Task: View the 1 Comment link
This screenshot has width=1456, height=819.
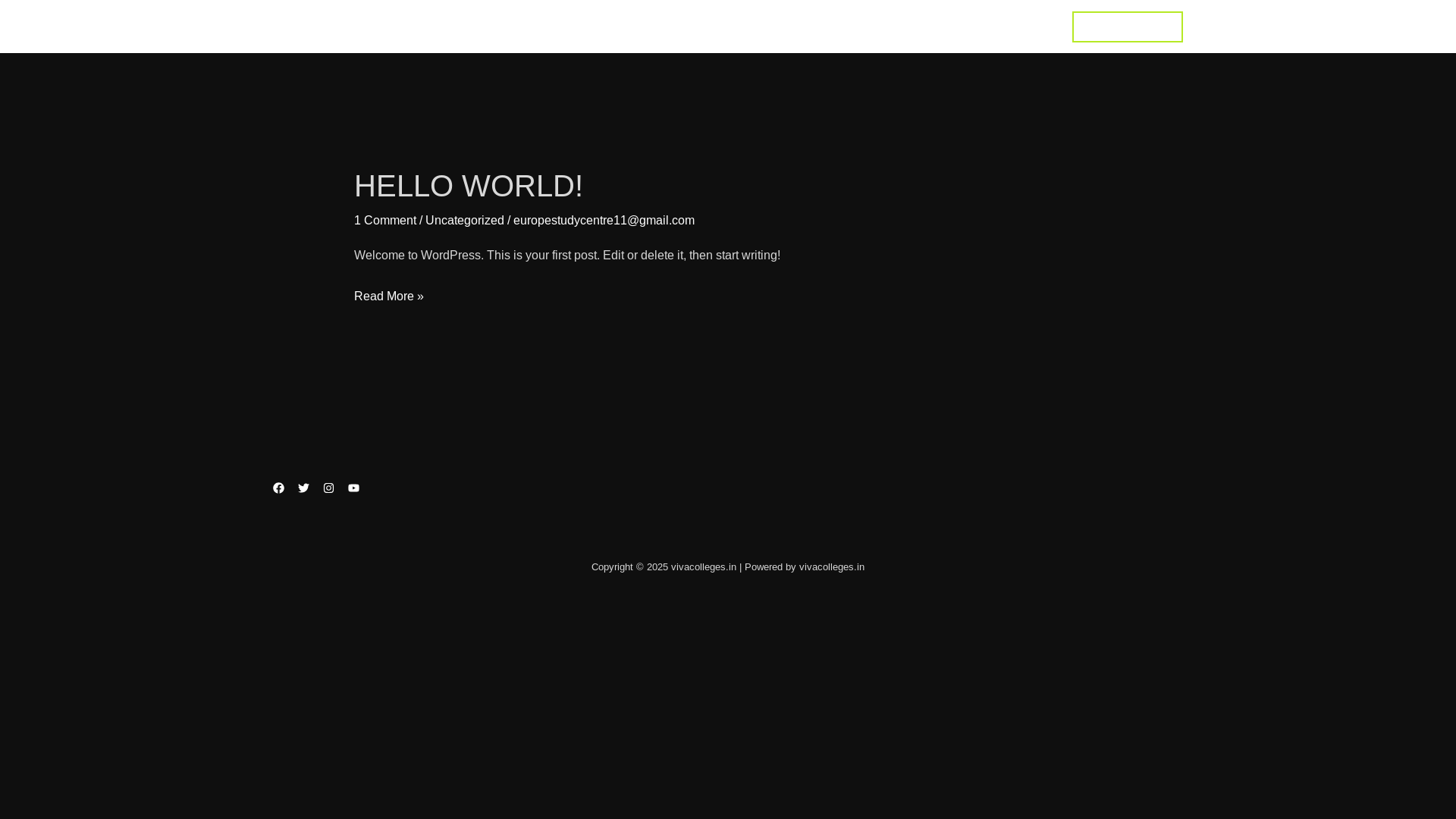Action: tap(385, 220)
